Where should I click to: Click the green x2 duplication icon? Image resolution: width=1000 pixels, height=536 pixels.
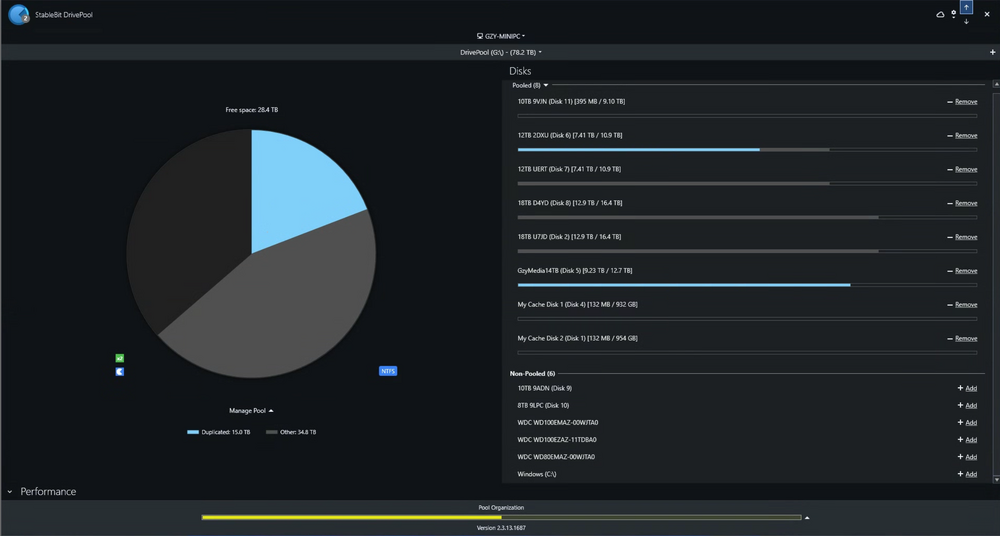(120, 358)
